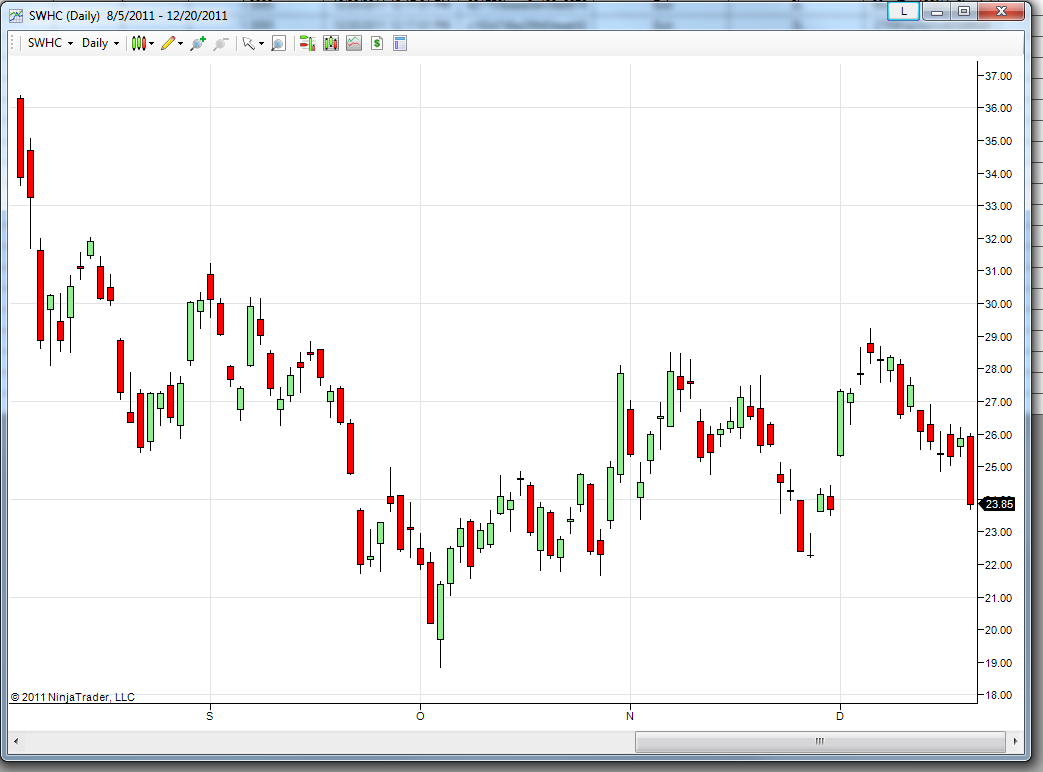Click the zoom frame magnifier icon
This screenshot has height=772, width=1043.
(279, 43)
